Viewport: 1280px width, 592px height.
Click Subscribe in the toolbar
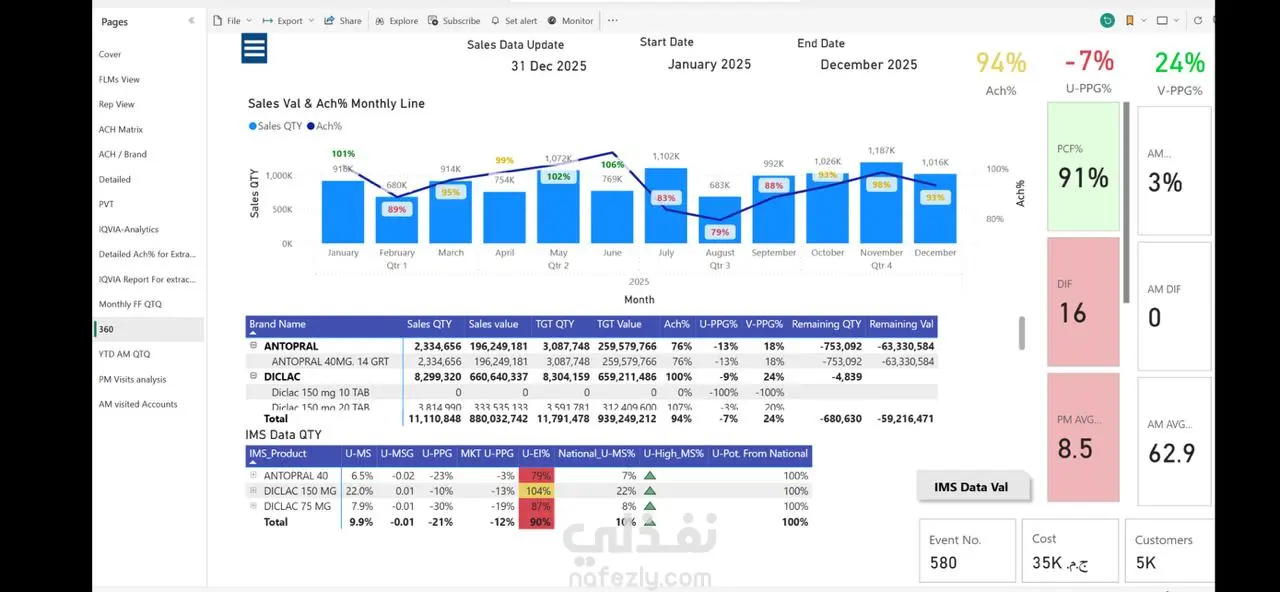(454, 21)
